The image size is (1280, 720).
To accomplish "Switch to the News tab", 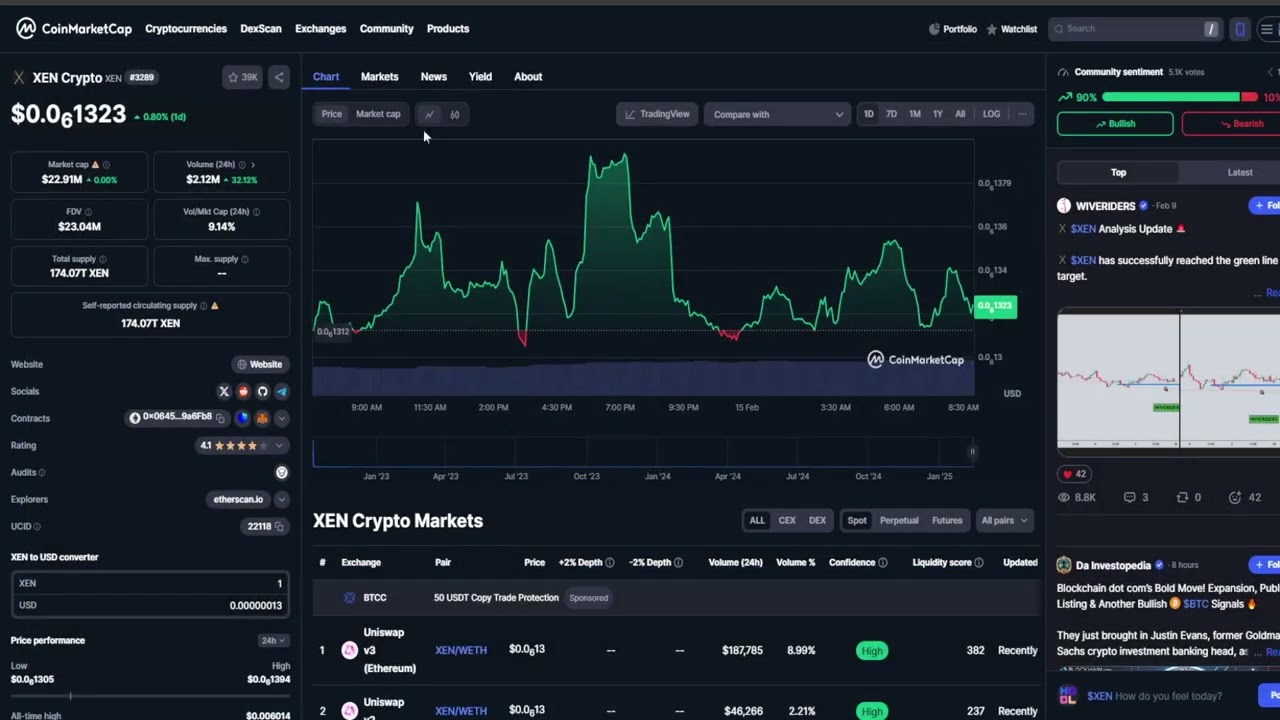I will (433, 77).
